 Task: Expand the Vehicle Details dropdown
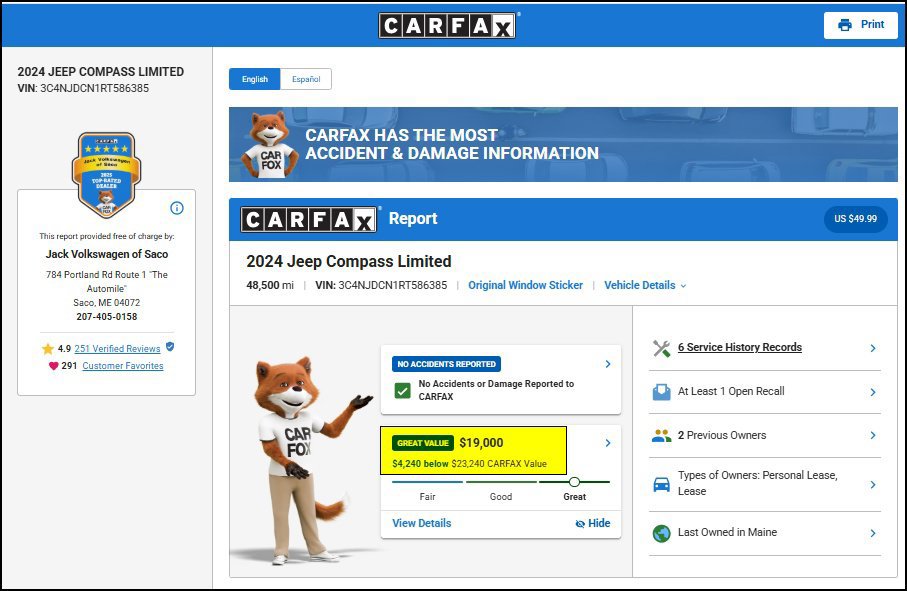(x=645, y=285)
